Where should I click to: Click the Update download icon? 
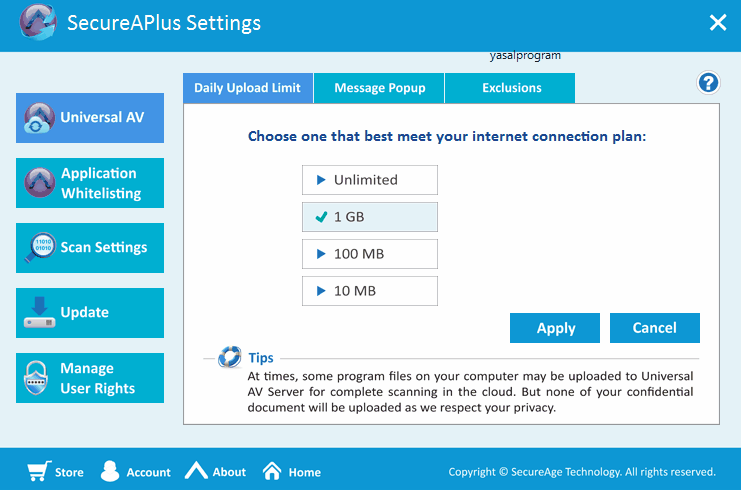pyautogui.click(x=39, y=313)
